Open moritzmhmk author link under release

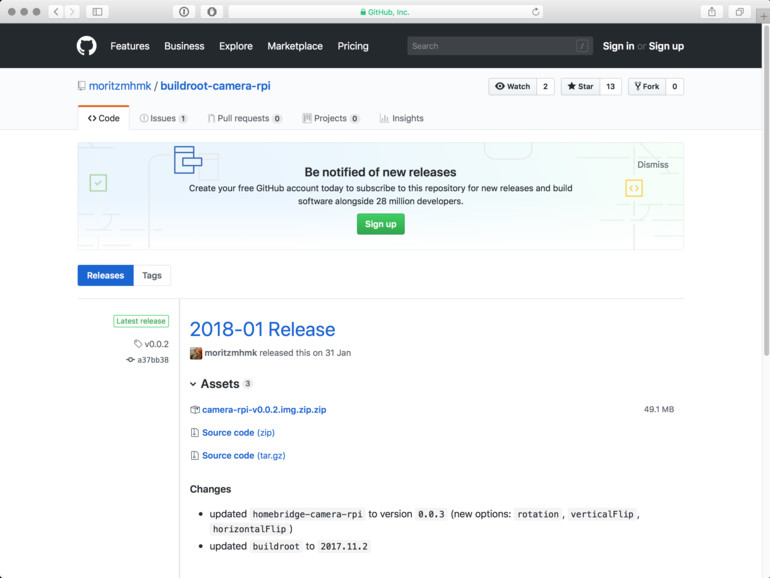(231, 353)
